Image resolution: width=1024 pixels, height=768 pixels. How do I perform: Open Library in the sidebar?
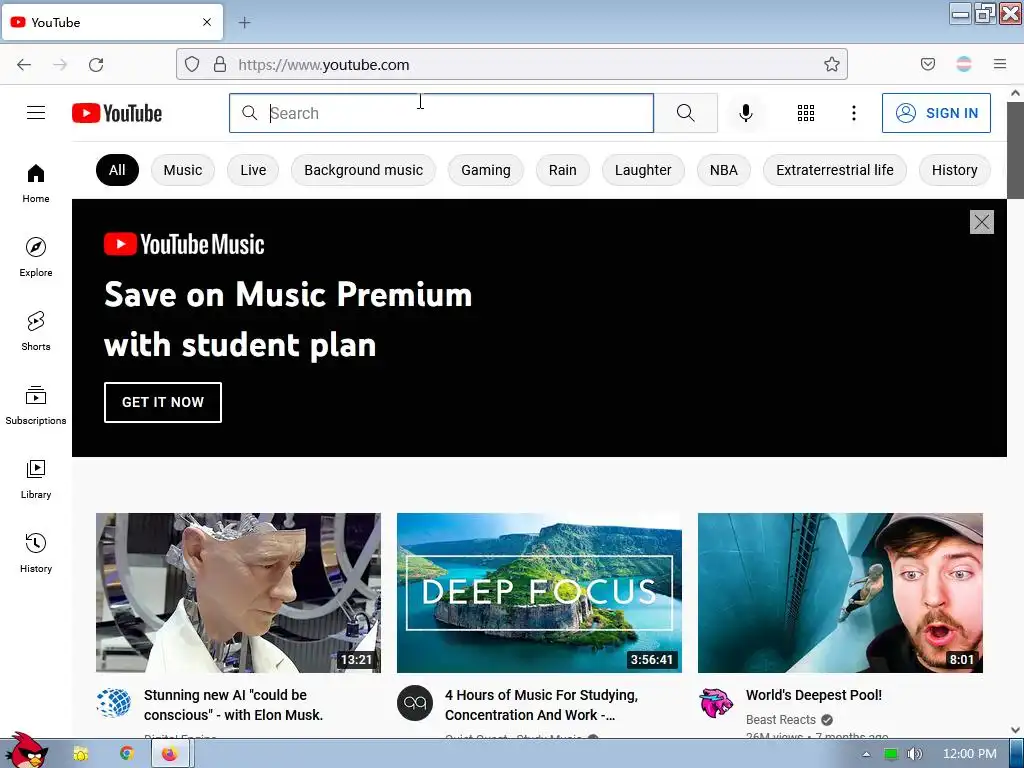point(36,479)
